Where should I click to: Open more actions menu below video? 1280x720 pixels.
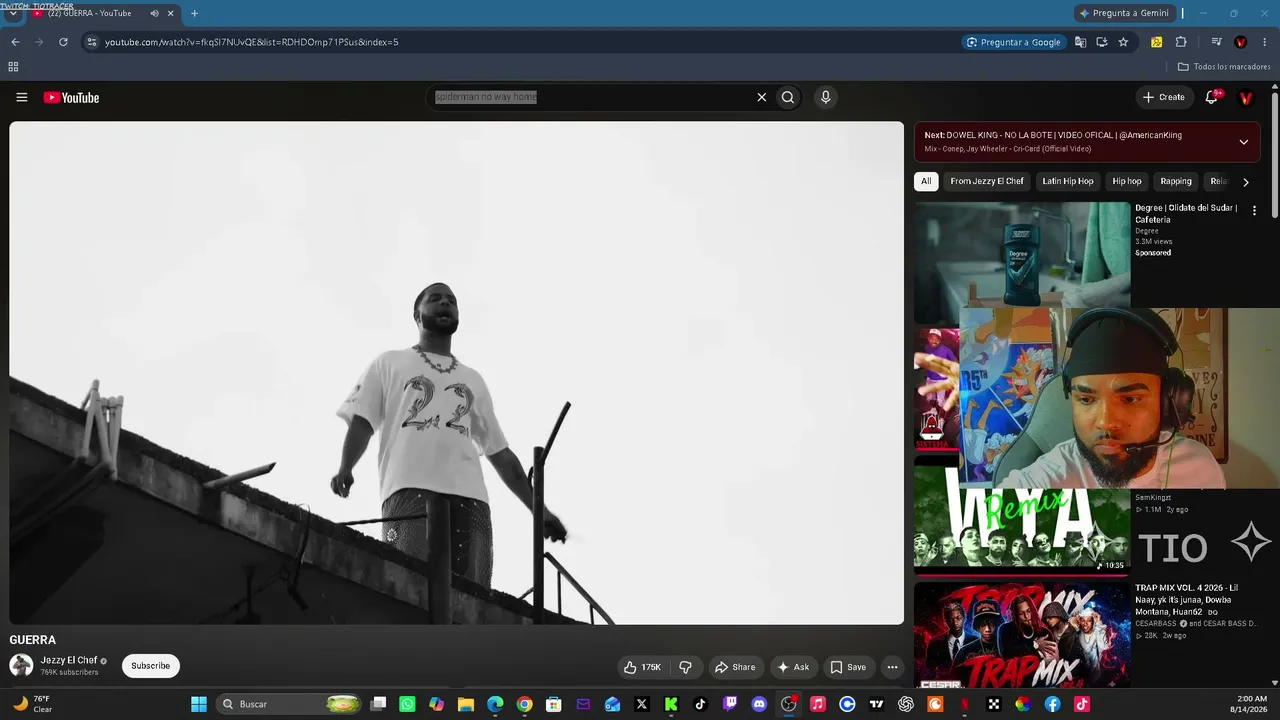pos(892,667)
